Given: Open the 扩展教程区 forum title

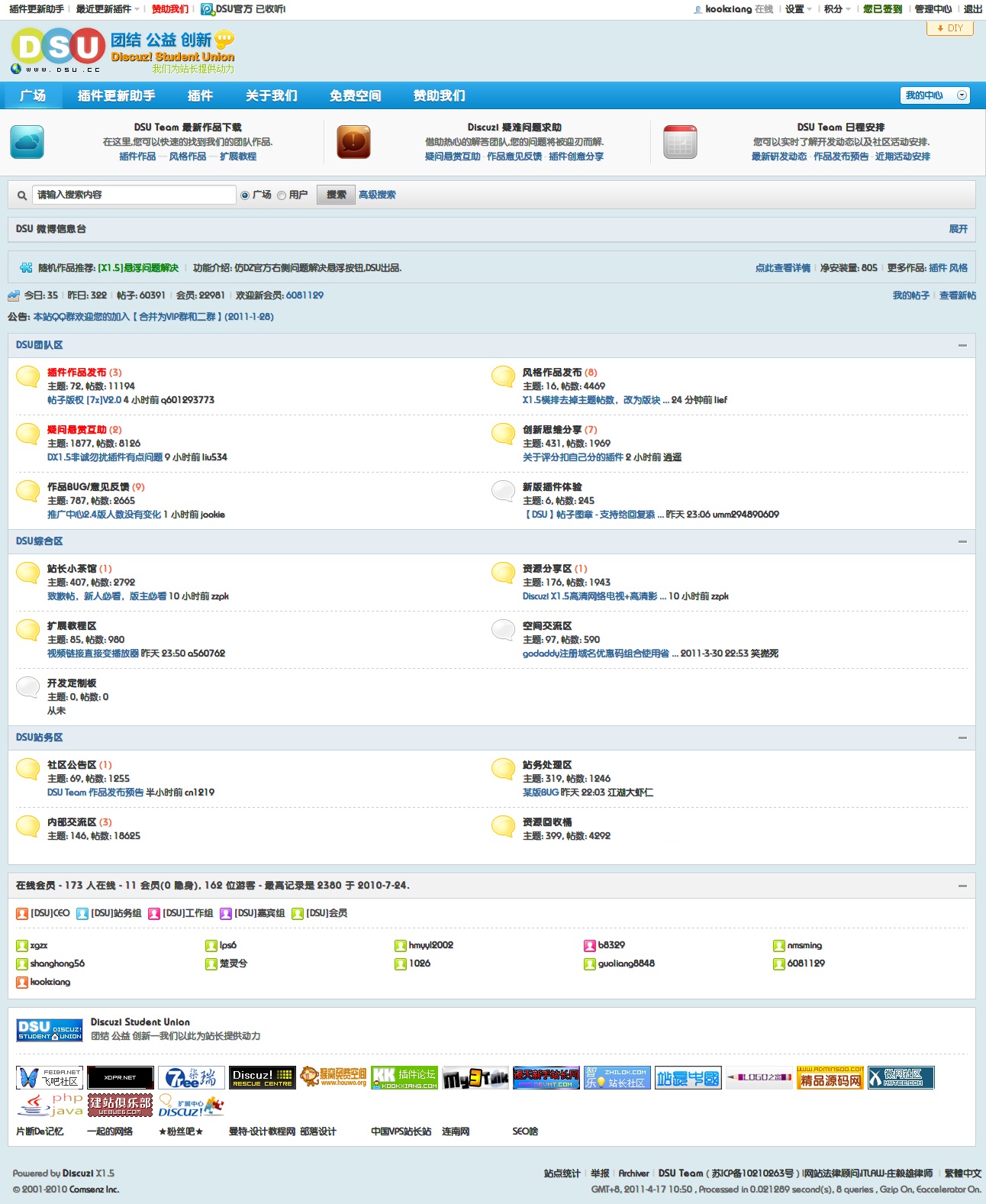Looking at the screenshot, I should point(72,626).
